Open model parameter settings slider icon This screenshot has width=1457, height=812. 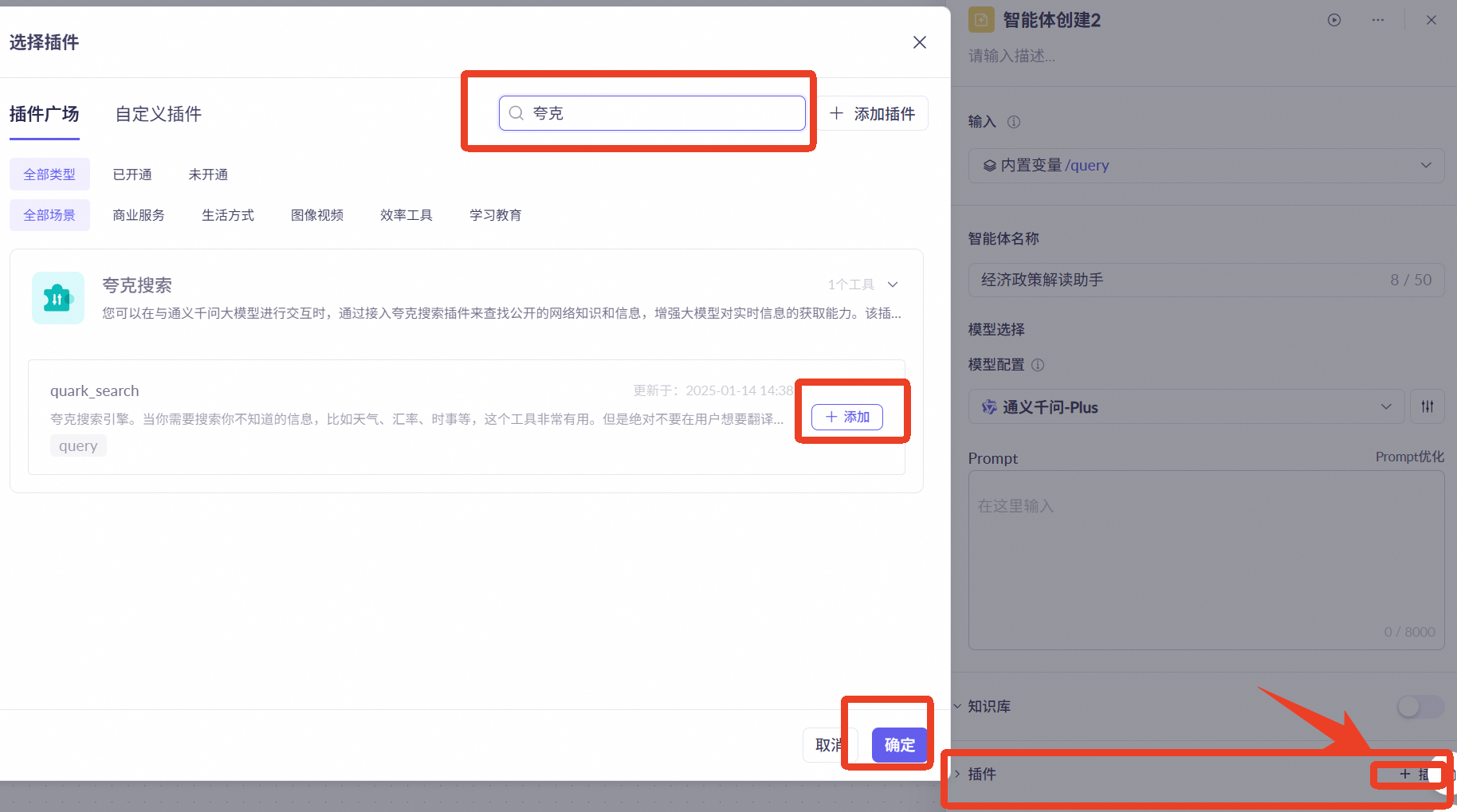pyautogui.click(x=1428, y=406)
